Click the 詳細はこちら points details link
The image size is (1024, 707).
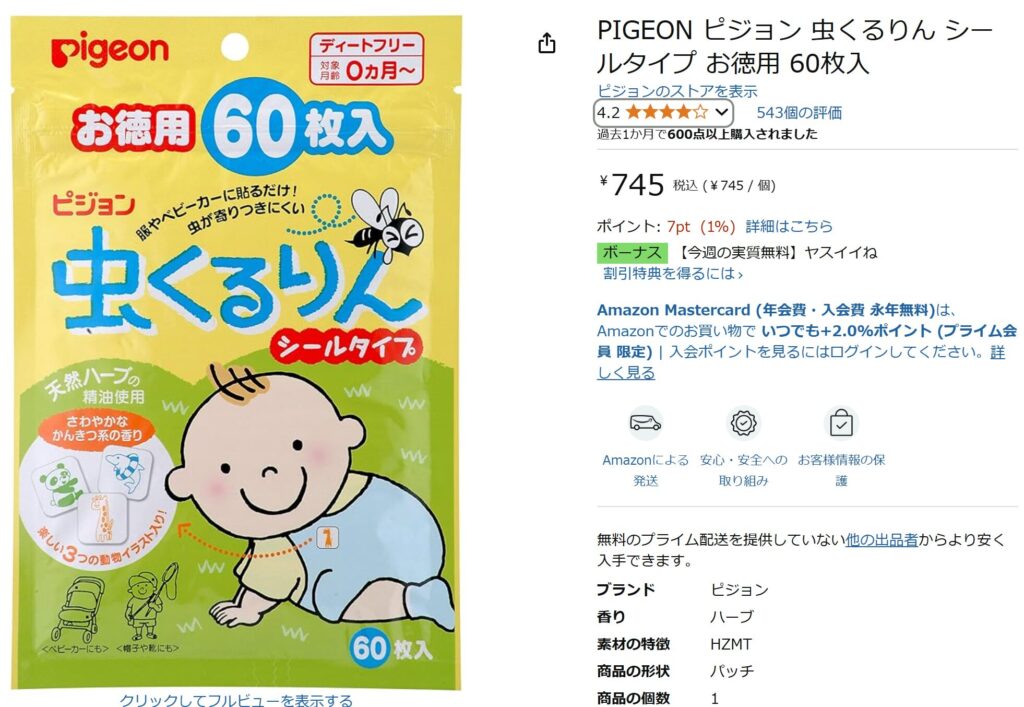[789, 227]
